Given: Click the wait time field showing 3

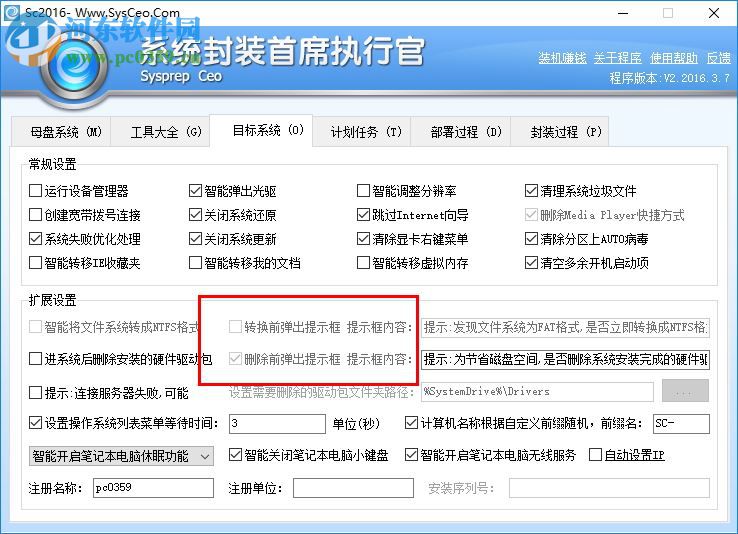Looking at the screenshot, I should point(277,423).
